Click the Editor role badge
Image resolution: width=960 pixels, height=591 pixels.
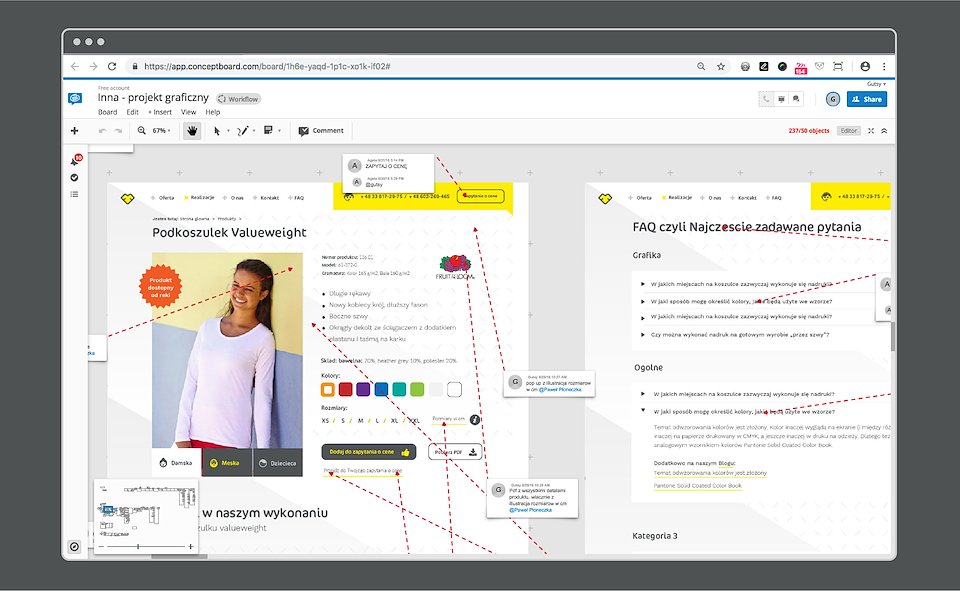tap(849, 130)
